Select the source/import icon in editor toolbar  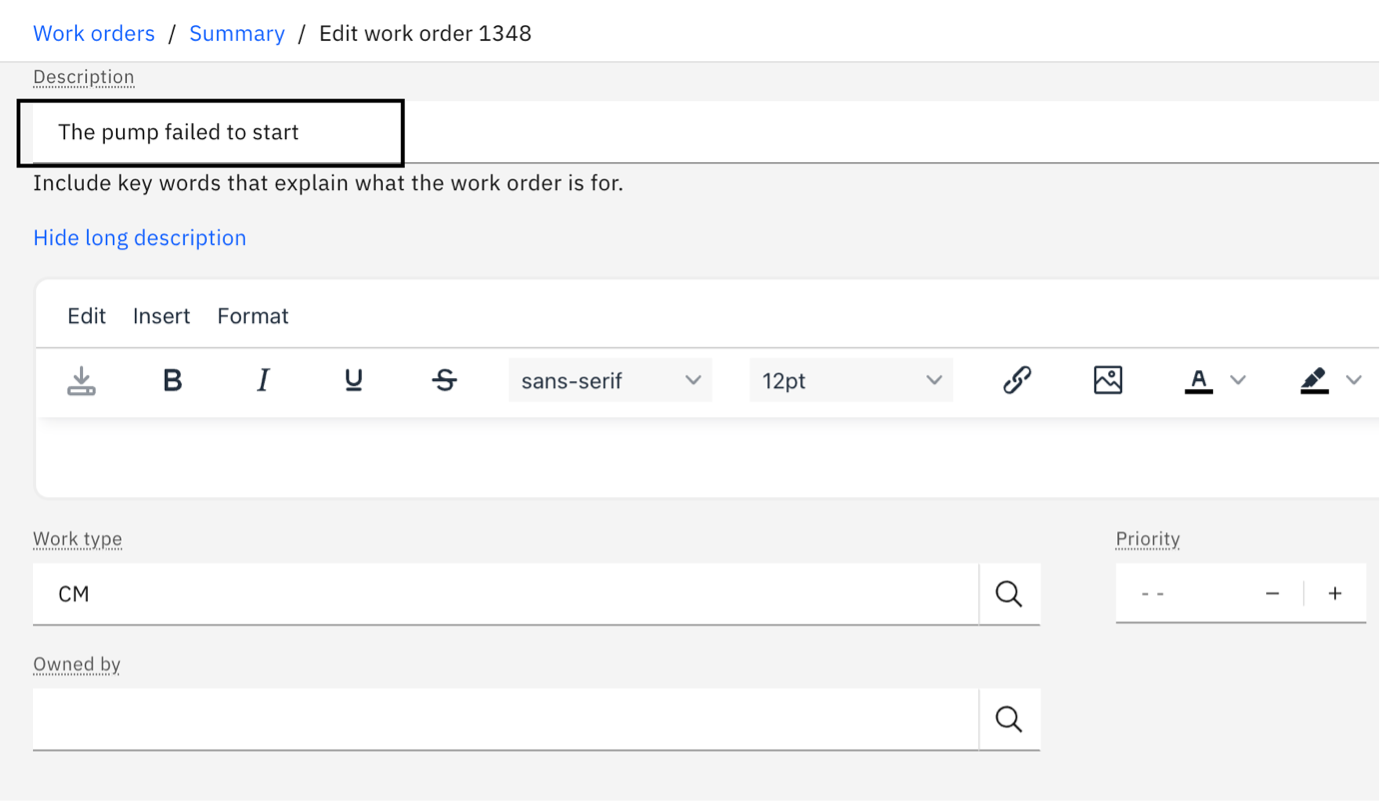(81, 380)
